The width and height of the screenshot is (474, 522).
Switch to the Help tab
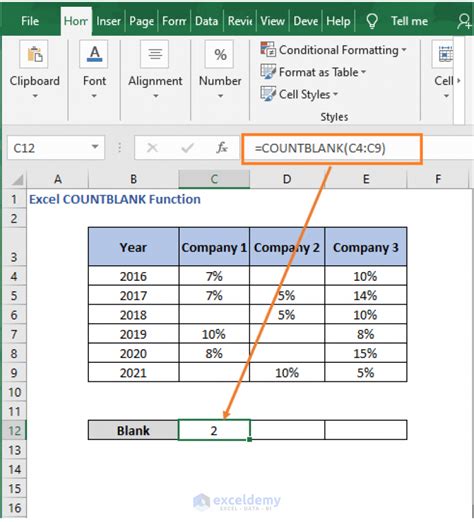338,21
